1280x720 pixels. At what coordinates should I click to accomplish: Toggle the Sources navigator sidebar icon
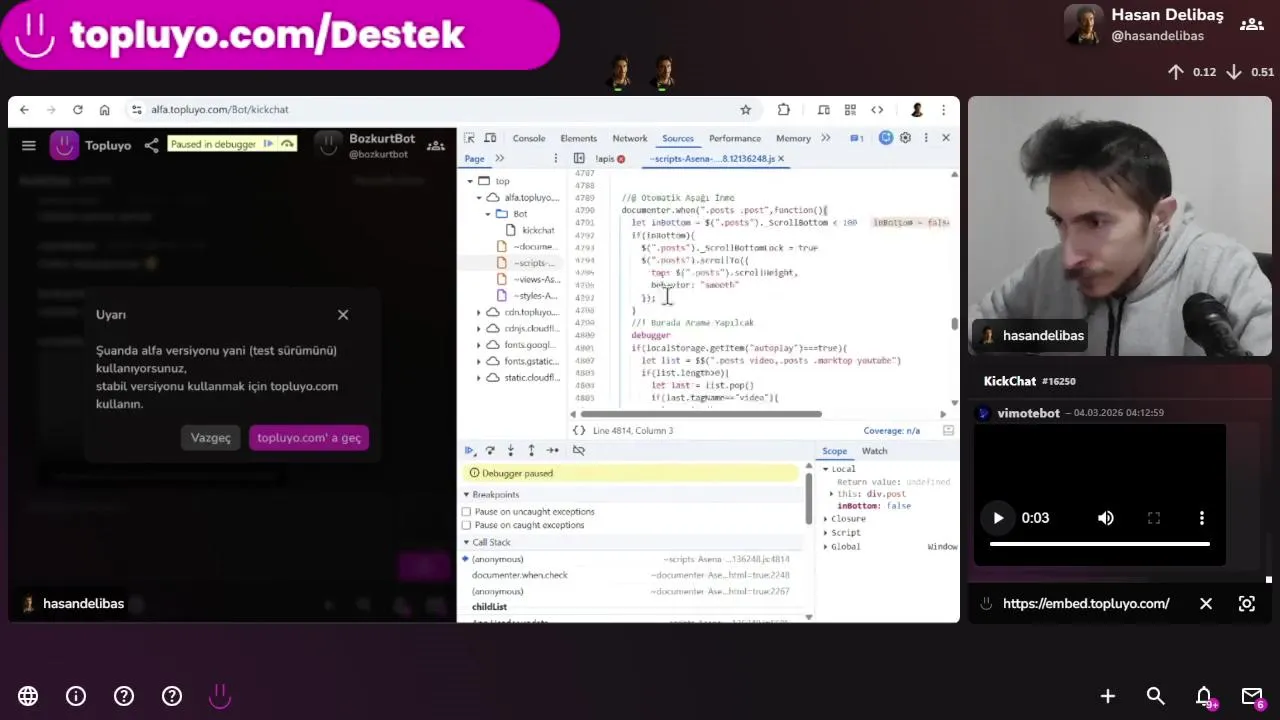[579, 159]
